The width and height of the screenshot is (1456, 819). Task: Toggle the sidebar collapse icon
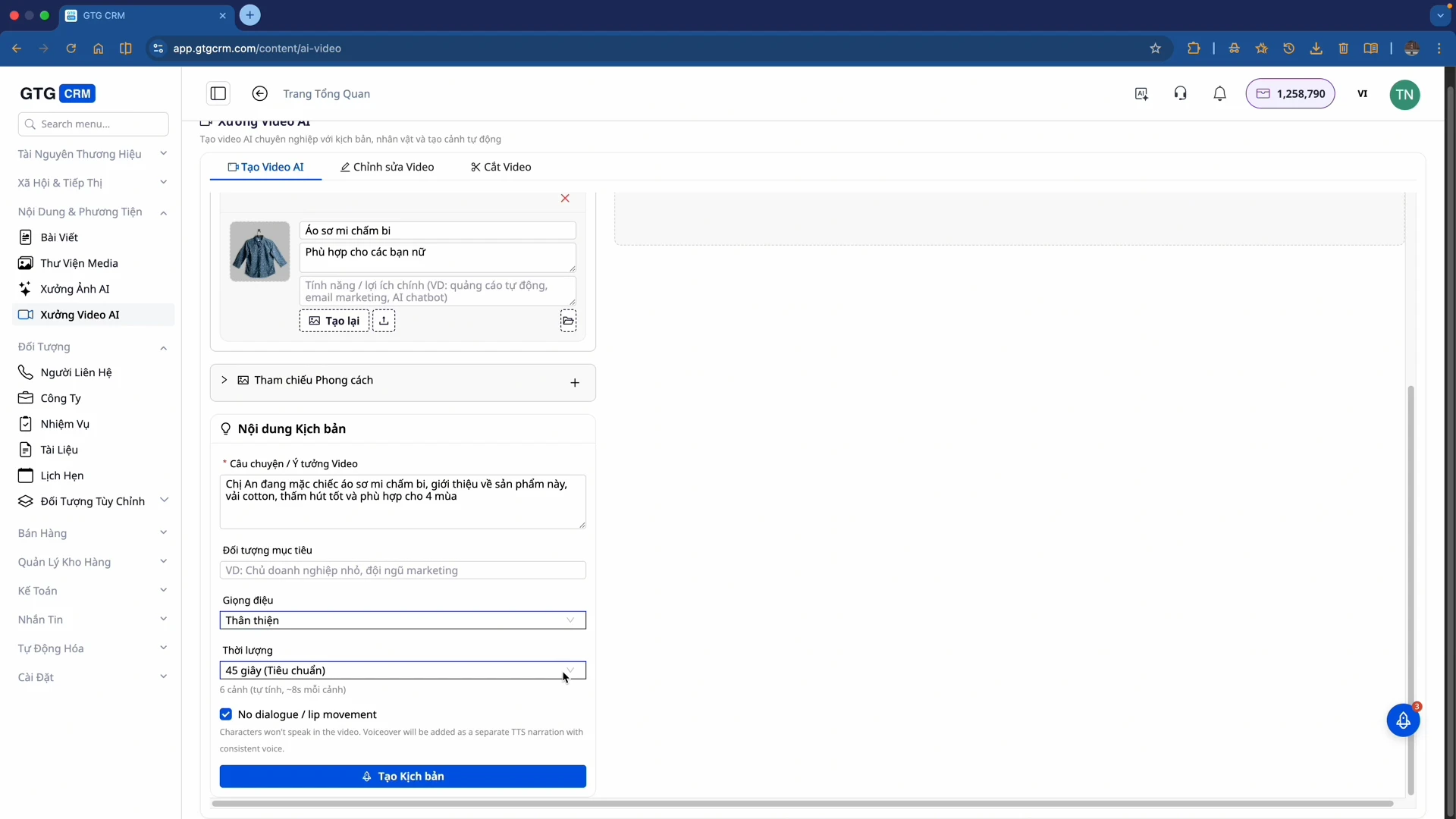[x=218, y=93]
